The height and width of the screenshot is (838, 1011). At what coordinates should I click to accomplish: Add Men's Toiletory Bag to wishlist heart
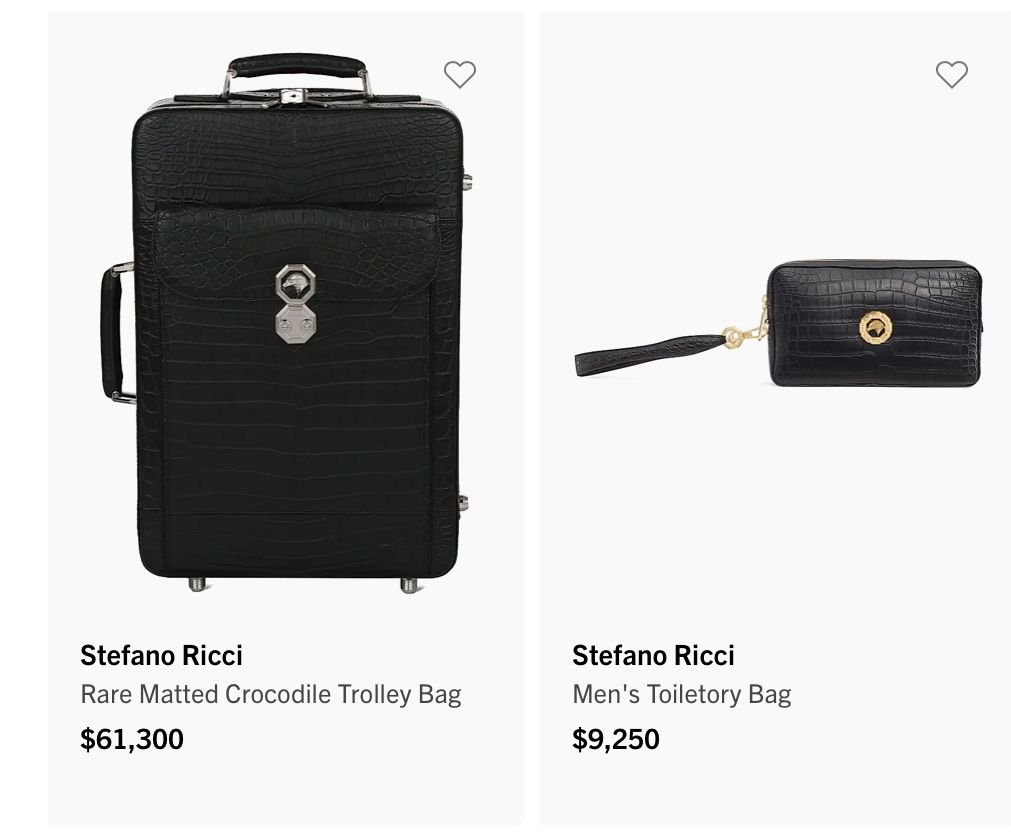(x=951, y=74)
